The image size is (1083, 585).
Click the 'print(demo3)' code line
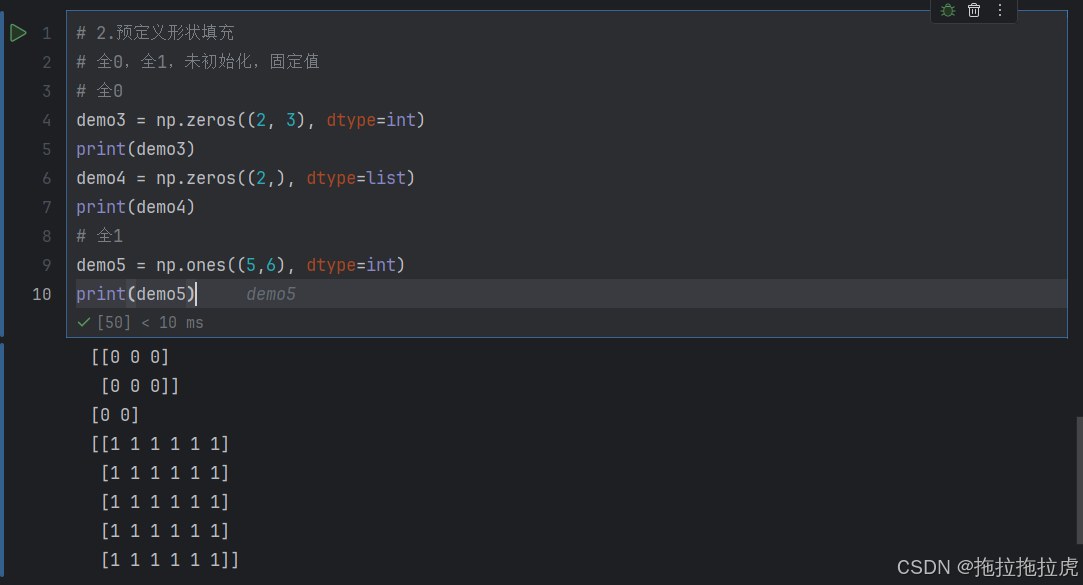135,149
